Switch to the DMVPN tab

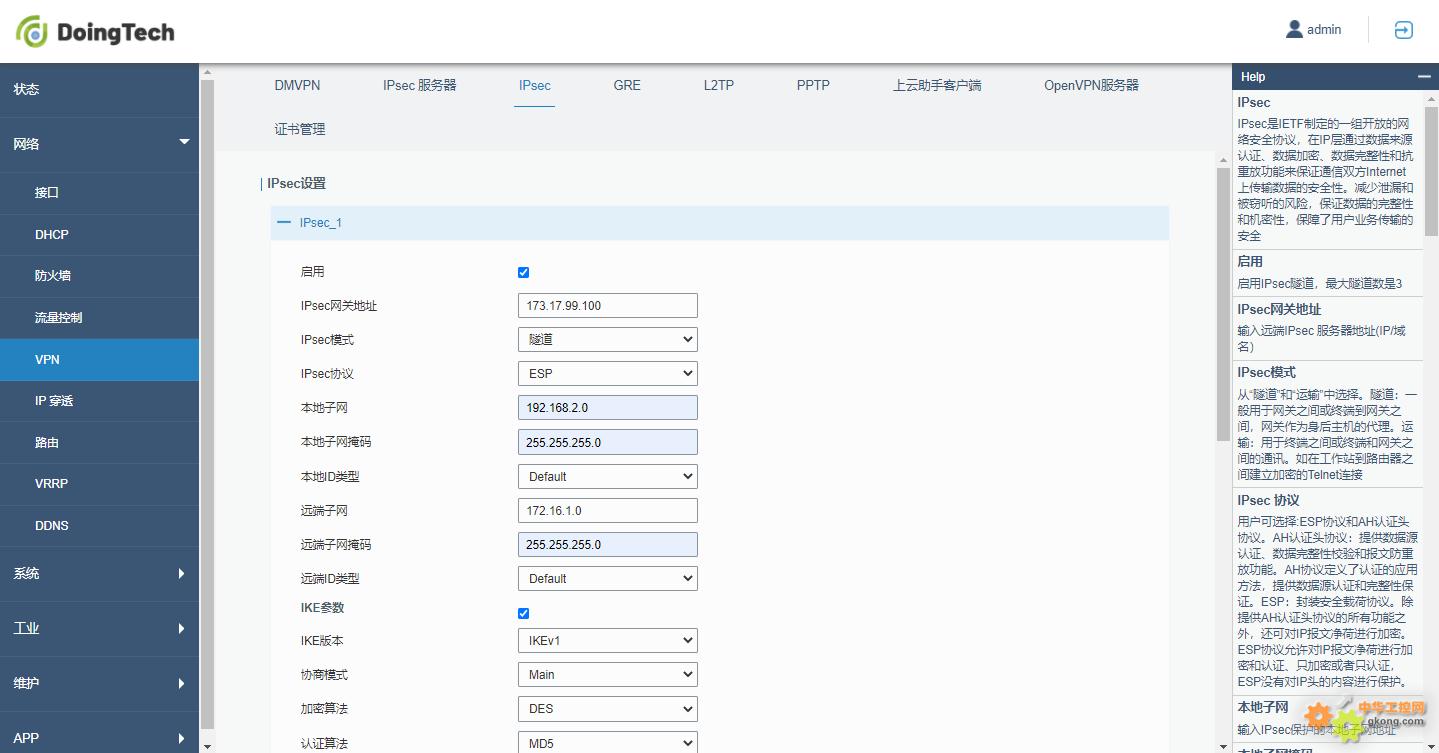coord(297,85)
